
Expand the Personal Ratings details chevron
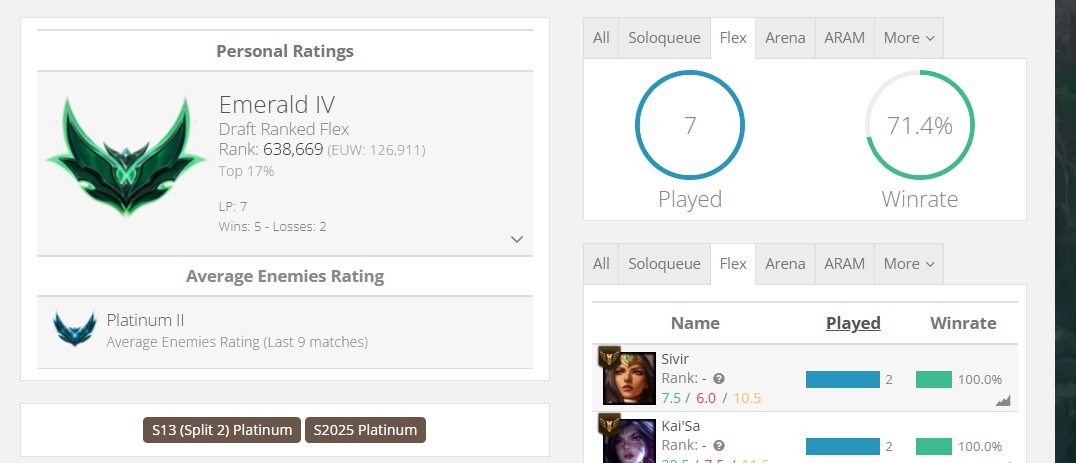coord(517,239)
